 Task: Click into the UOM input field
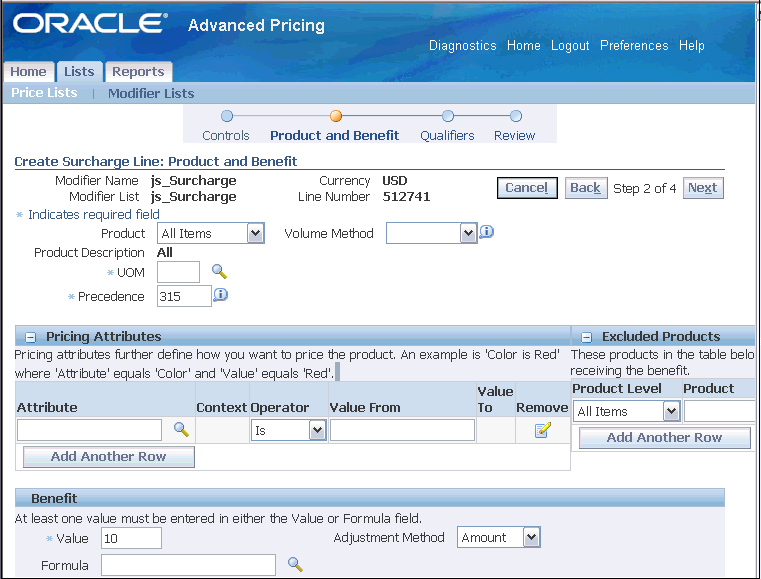[179, 272]
